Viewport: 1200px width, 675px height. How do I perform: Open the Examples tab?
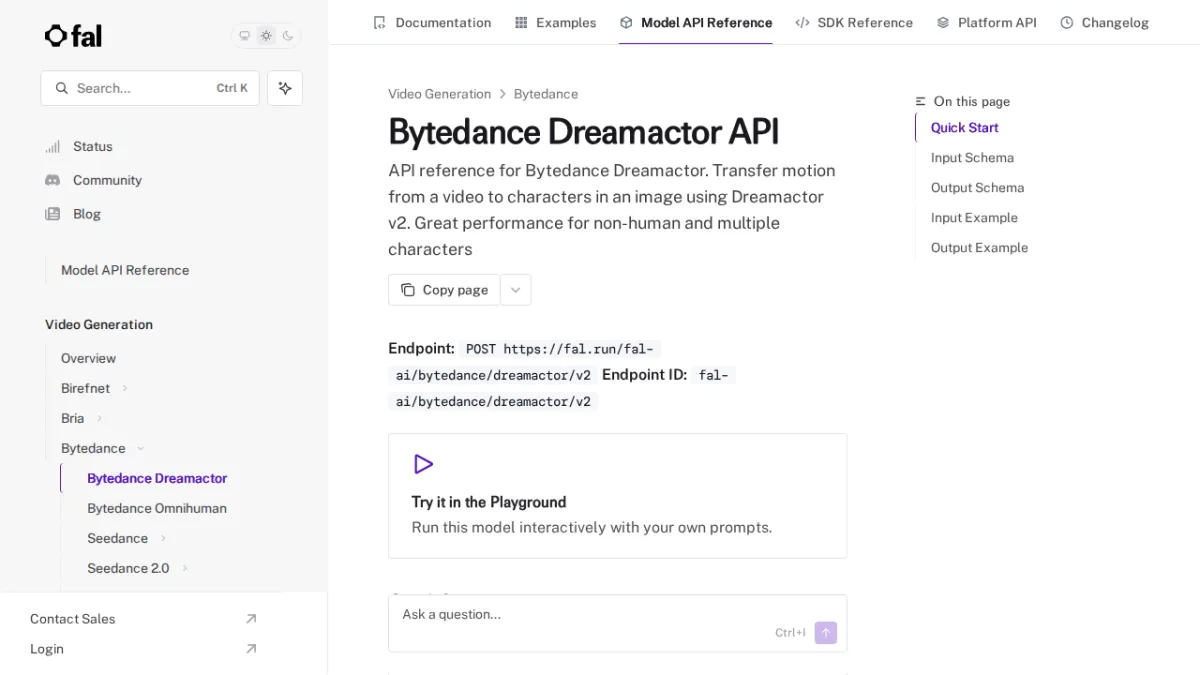coord(555,22)
